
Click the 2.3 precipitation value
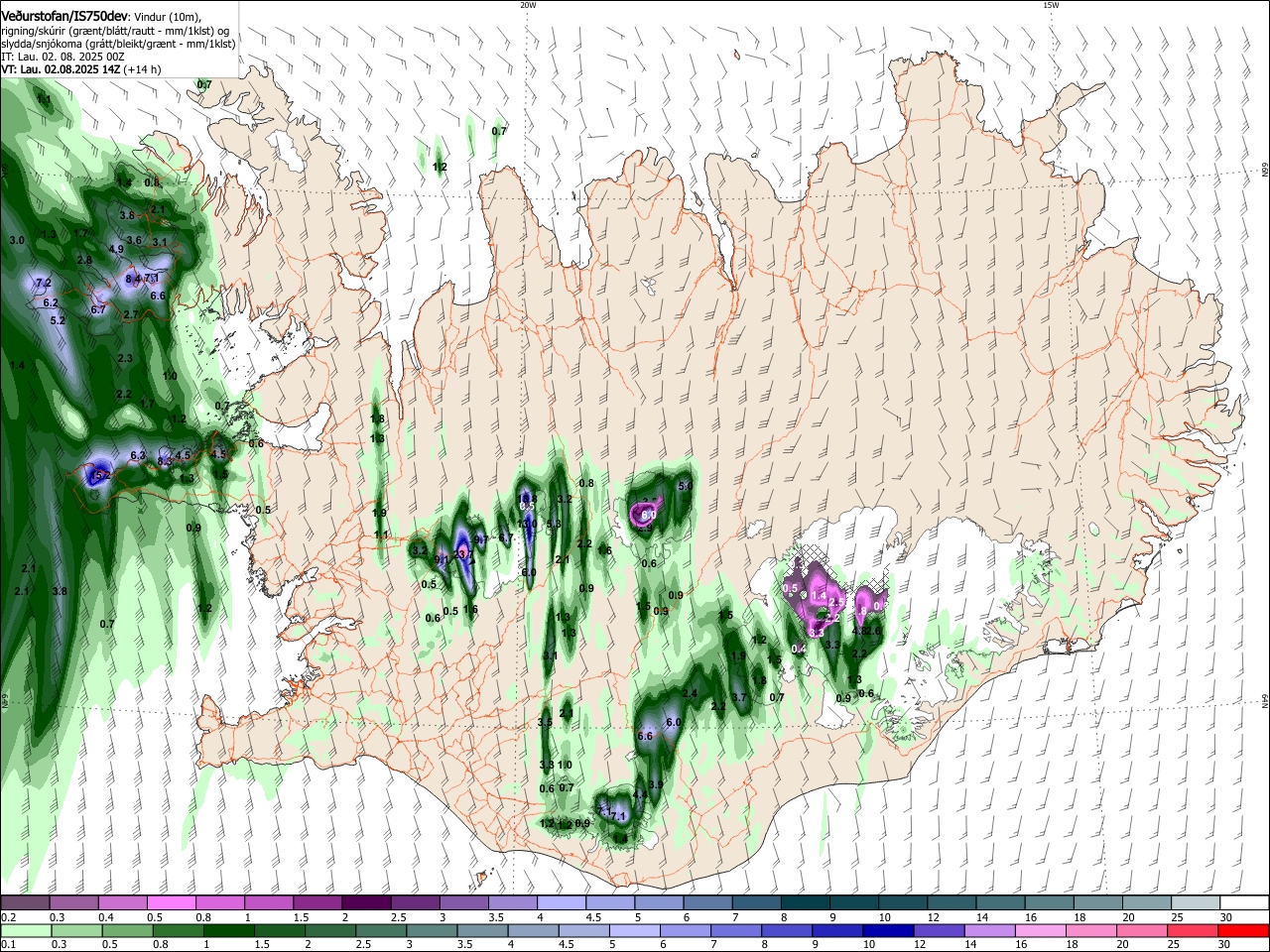point(125,358)
